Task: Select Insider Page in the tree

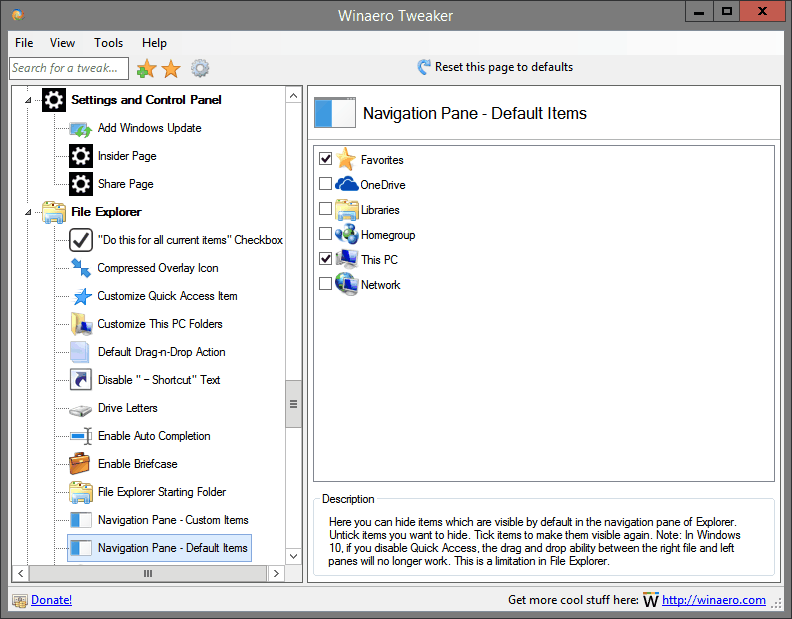Action: tap(127, 156)
